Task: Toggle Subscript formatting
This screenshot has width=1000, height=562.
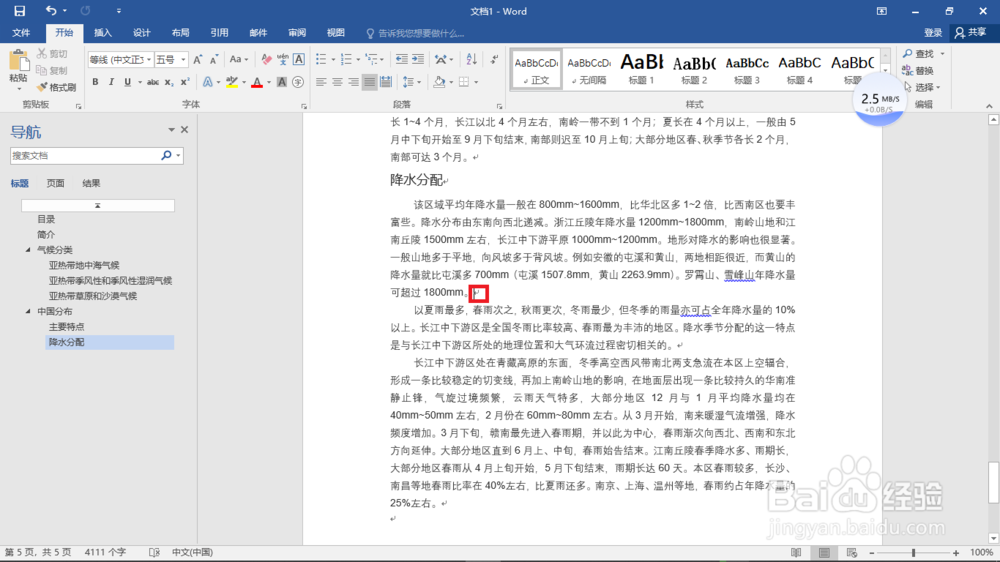Action: 168,82
